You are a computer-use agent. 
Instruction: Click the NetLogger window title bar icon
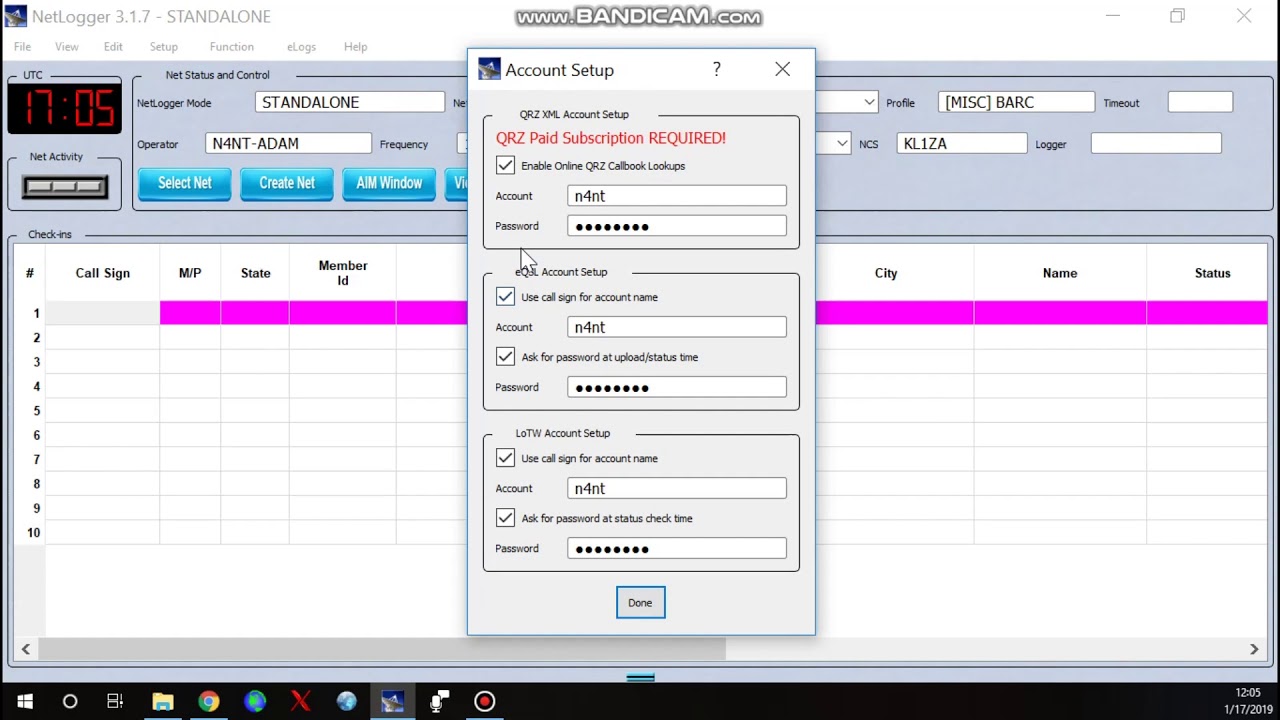16,16
